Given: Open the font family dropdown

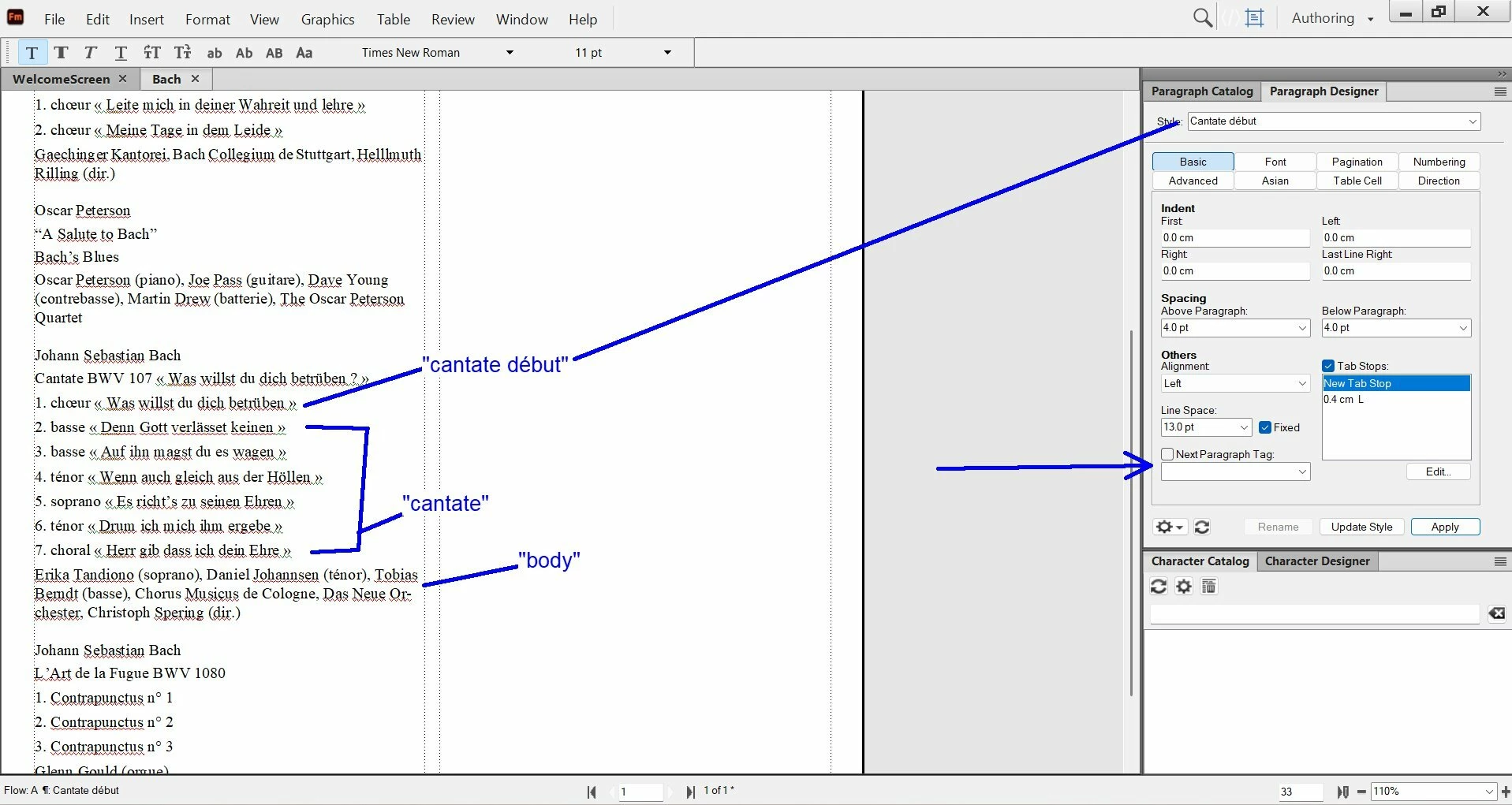Looking at the screenshot, I should [510, 53].
